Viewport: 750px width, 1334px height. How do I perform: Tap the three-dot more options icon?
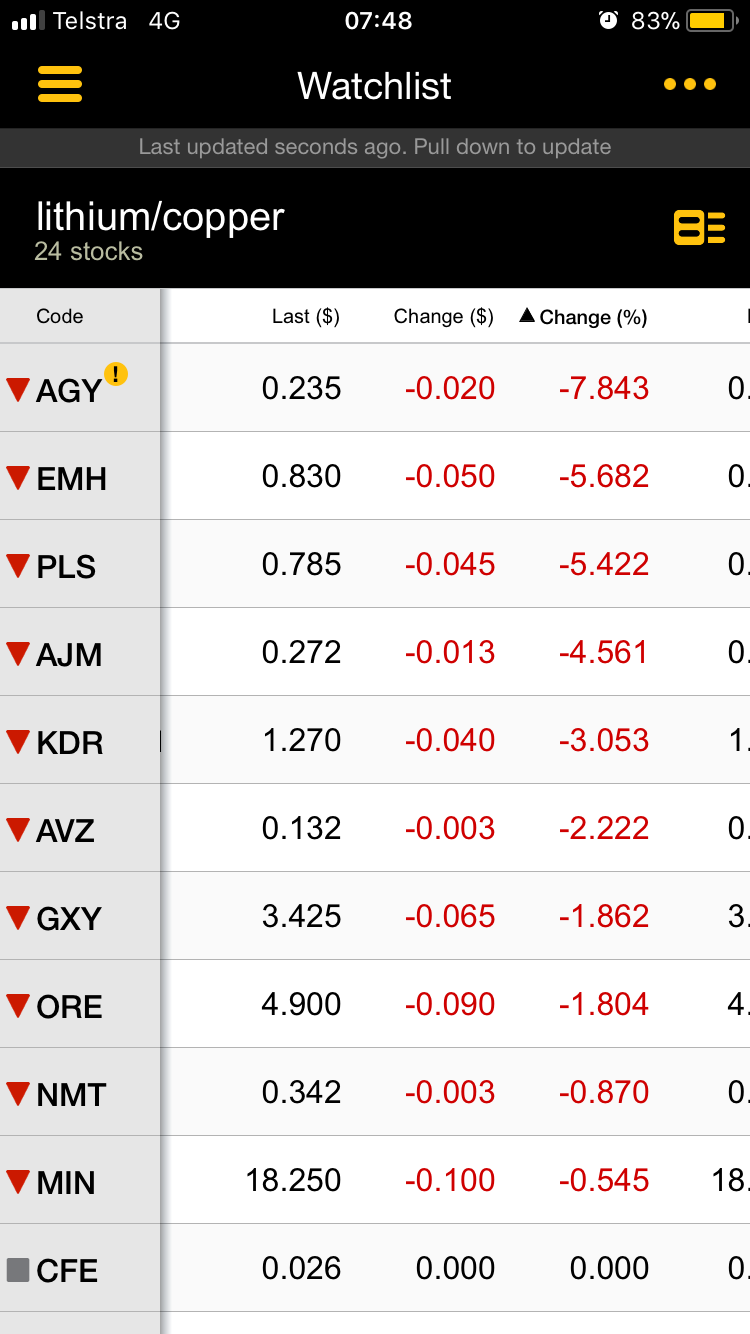coord(690,84)
